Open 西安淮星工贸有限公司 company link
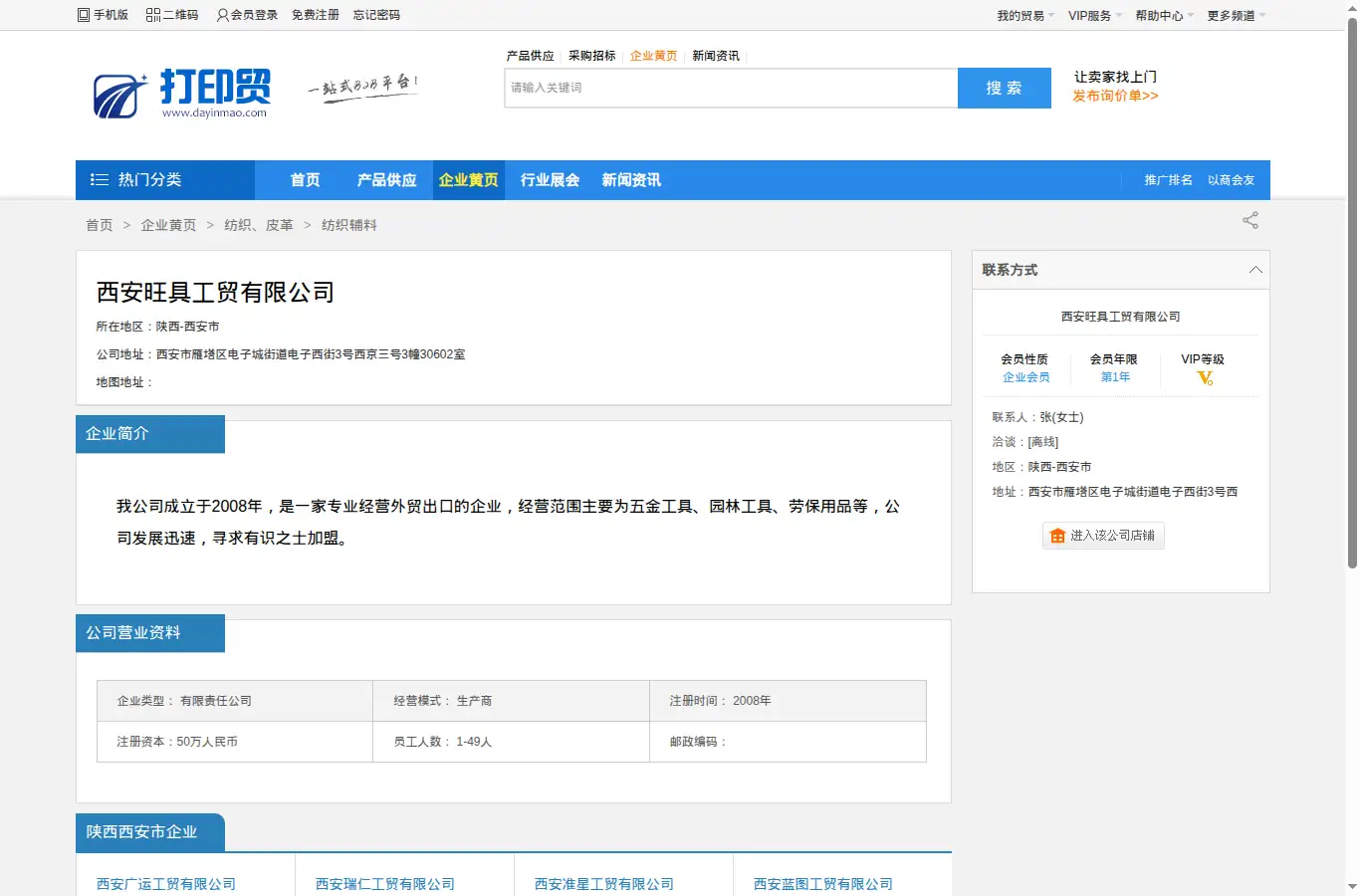The width and height of the screenshot is (1360, 896). pos(604,884)
